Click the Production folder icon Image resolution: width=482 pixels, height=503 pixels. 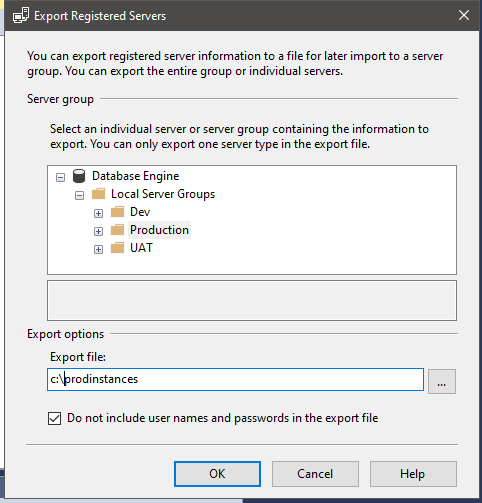[117, 230]
